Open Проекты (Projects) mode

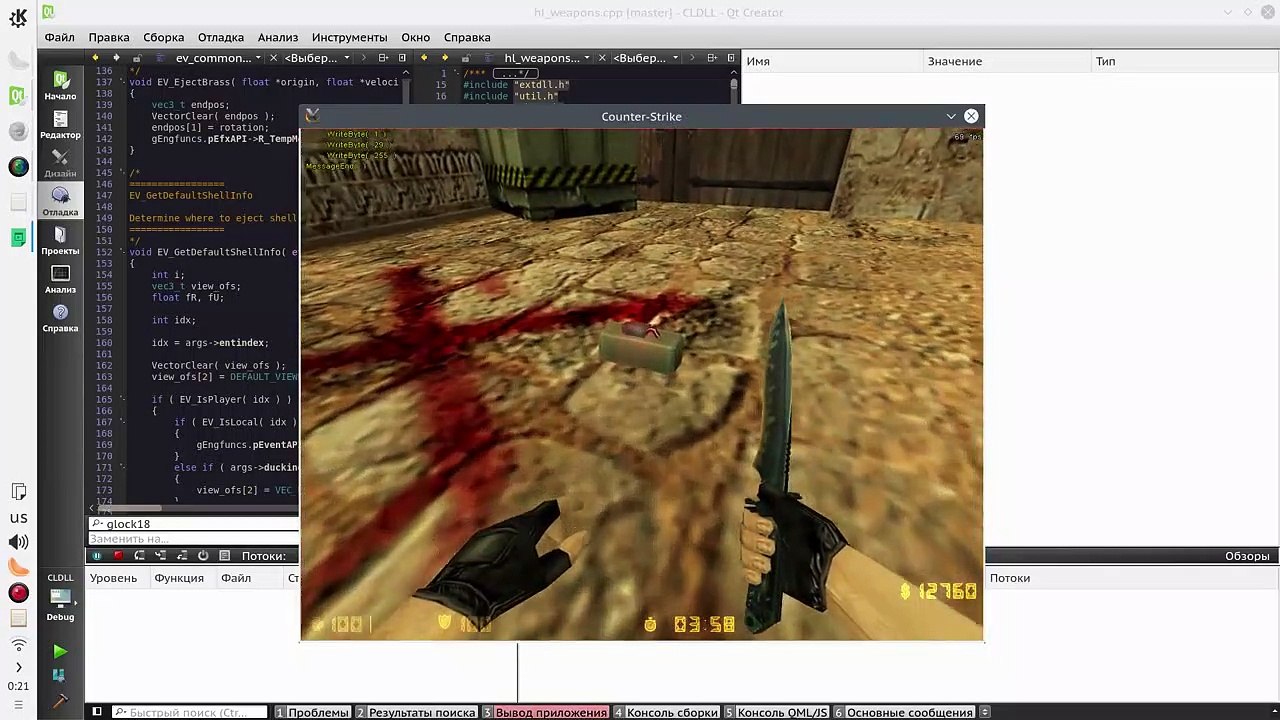pyautogui.click(x=60, y=240)
